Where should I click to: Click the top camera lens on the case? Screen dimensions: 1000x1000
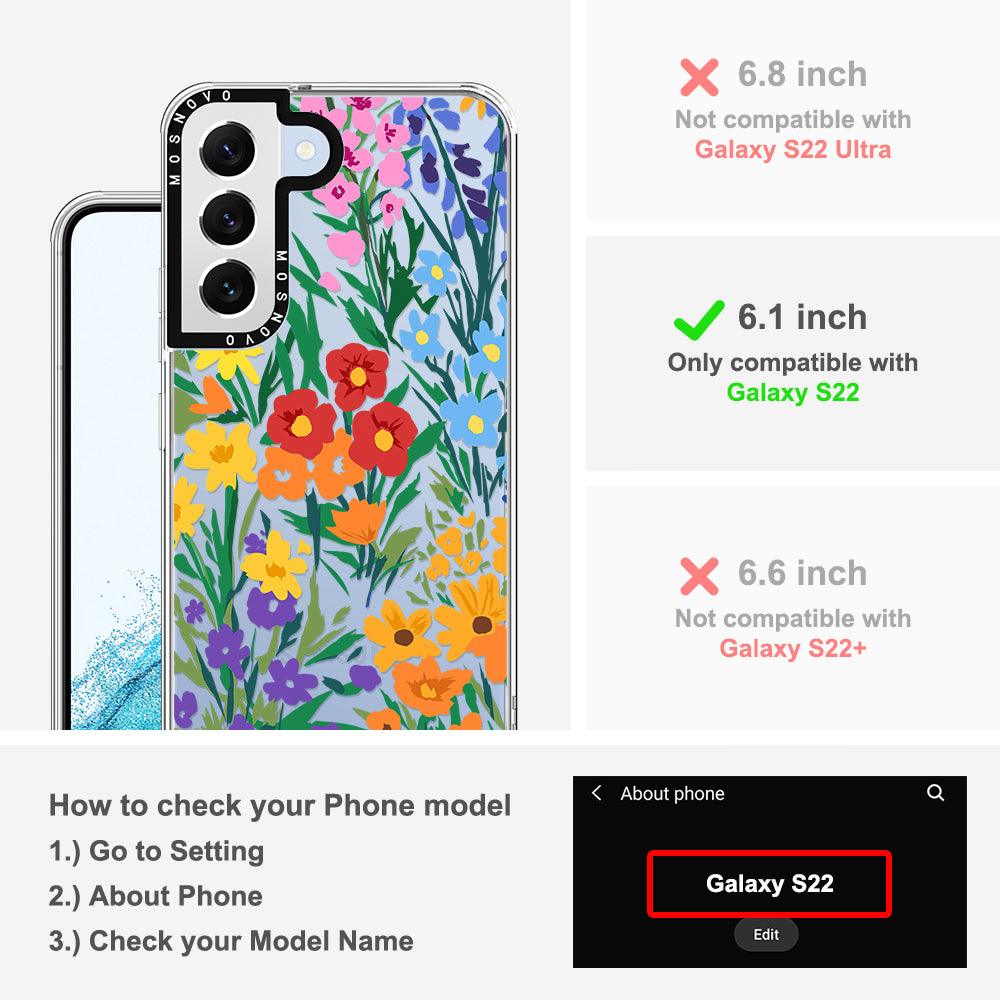click(x=228, y=151)
